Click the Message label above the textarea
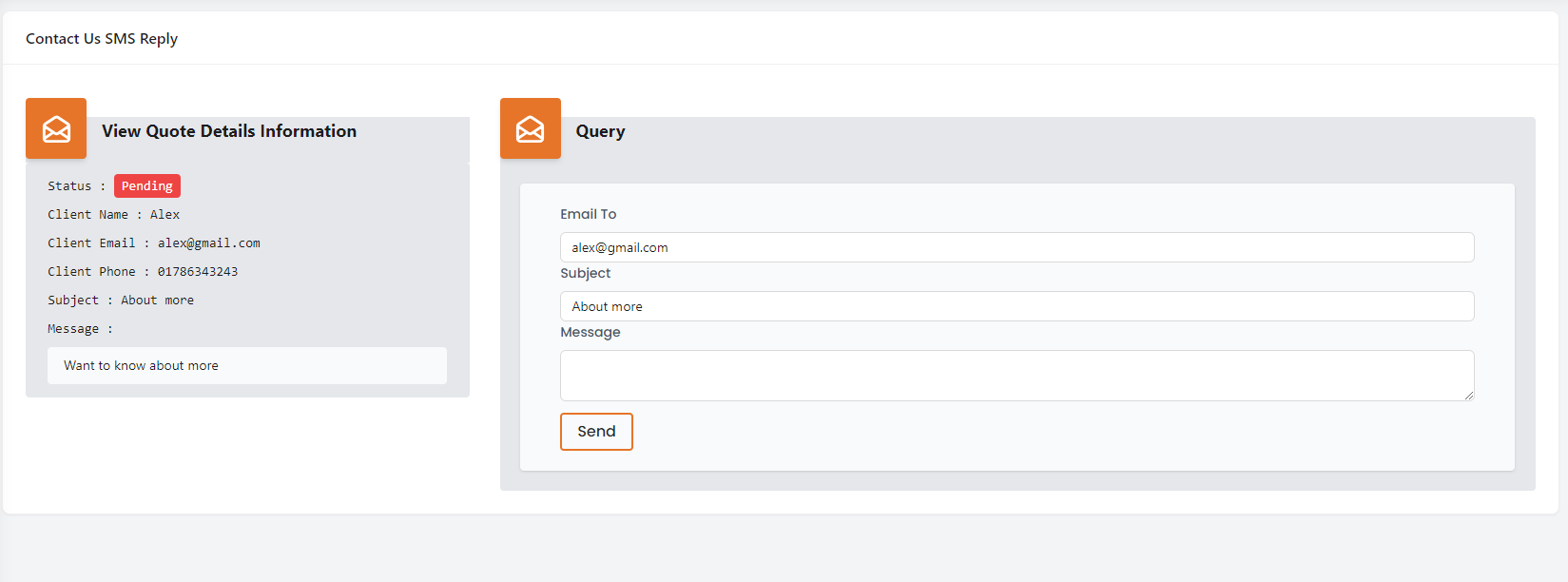Image resolution: width=1568 pixels, height=582 pixels. 590,332
